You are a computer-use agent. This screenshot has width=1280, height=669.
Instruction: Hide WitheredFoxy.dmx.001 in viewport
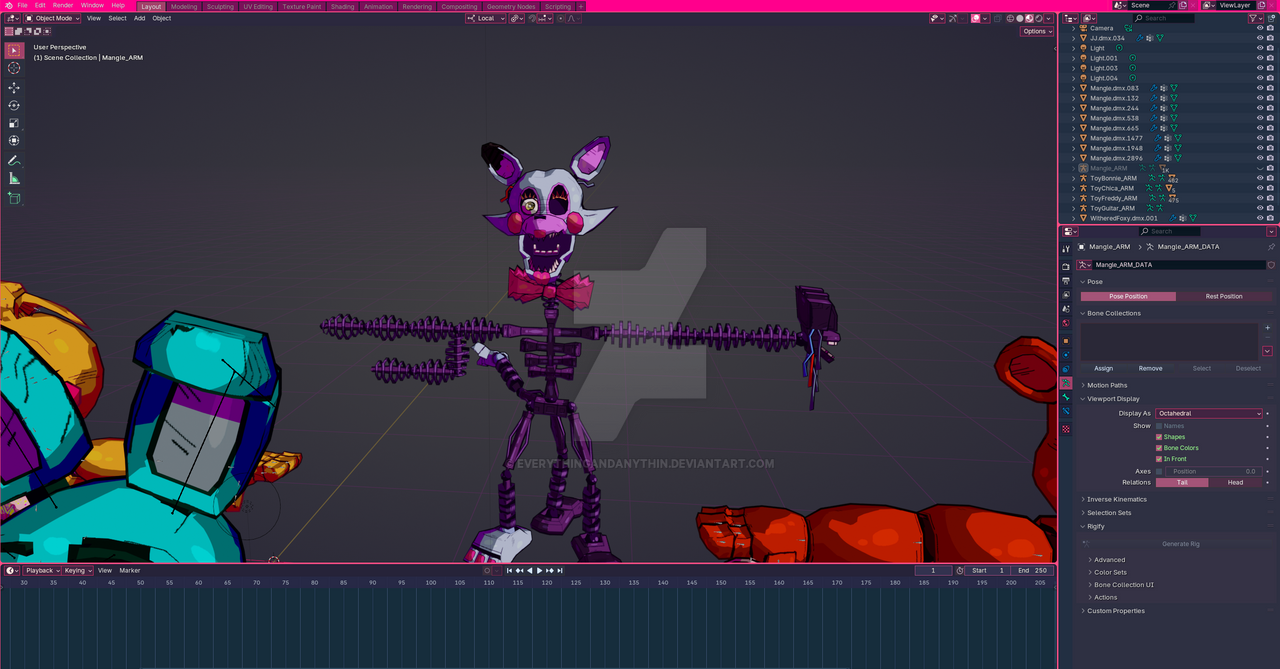click(1260, 218)
